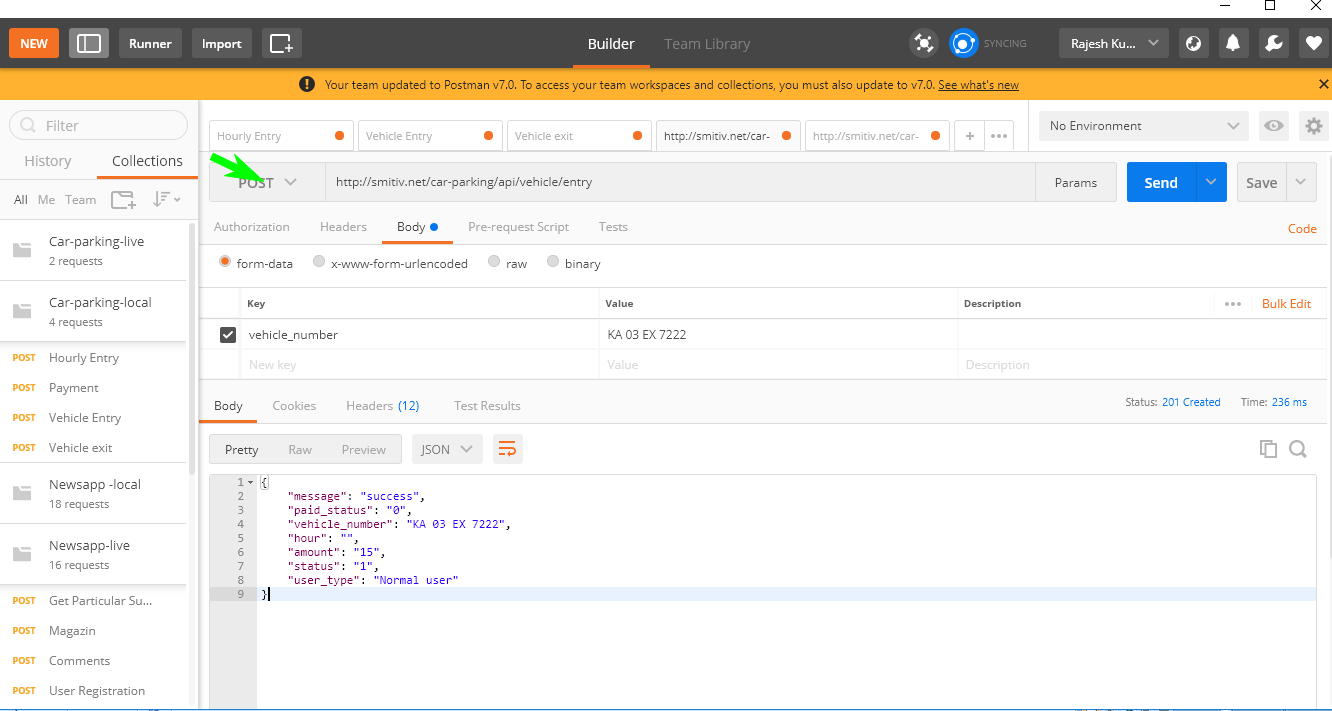Switch to Team Library tab
The image size is (1332, 711).
click(707, 44)
